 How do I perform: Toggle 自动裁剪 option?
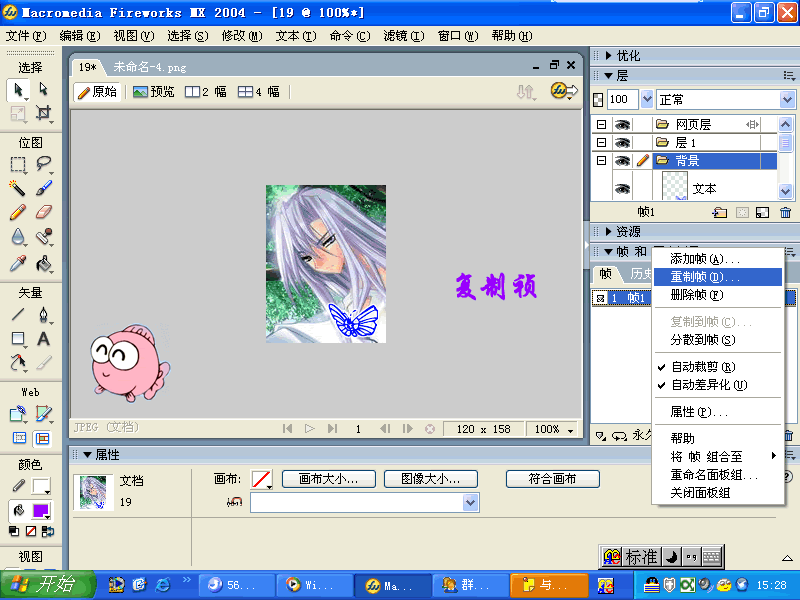pyautogui.click(x=703, y=367)
